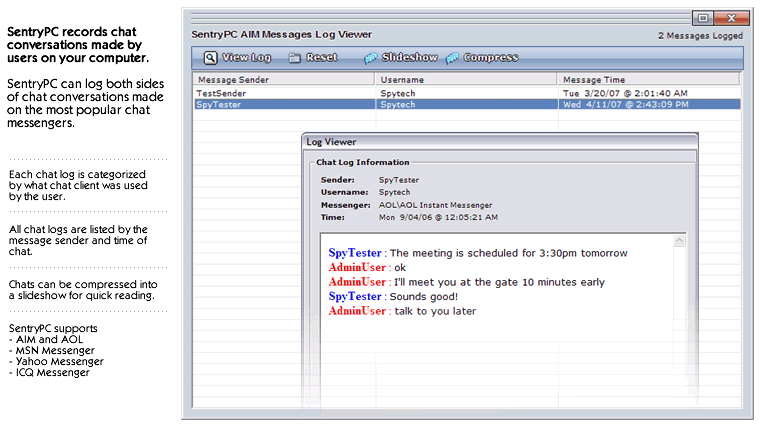Click the View Log magnifier icon
This screenshot has height=445, width=761.
pyautogui.click(x=210, y=58)
